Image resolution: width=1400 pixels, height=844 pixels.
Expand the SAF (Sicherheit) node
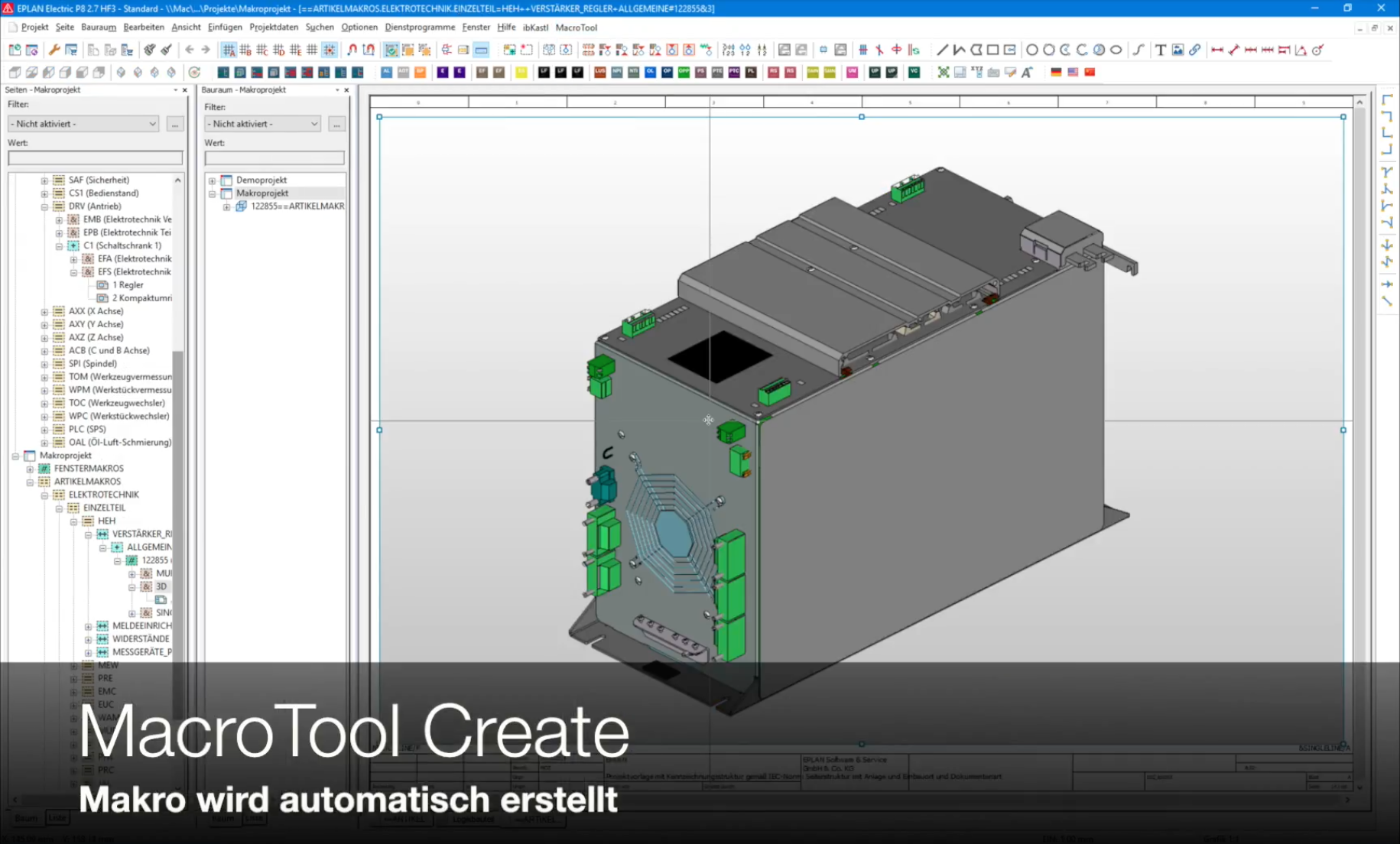[44, 180]
